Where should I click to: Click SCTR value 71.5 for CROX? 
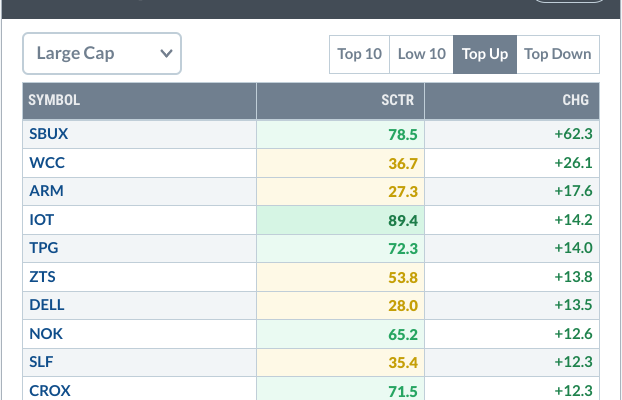click(x=403, y=392)
